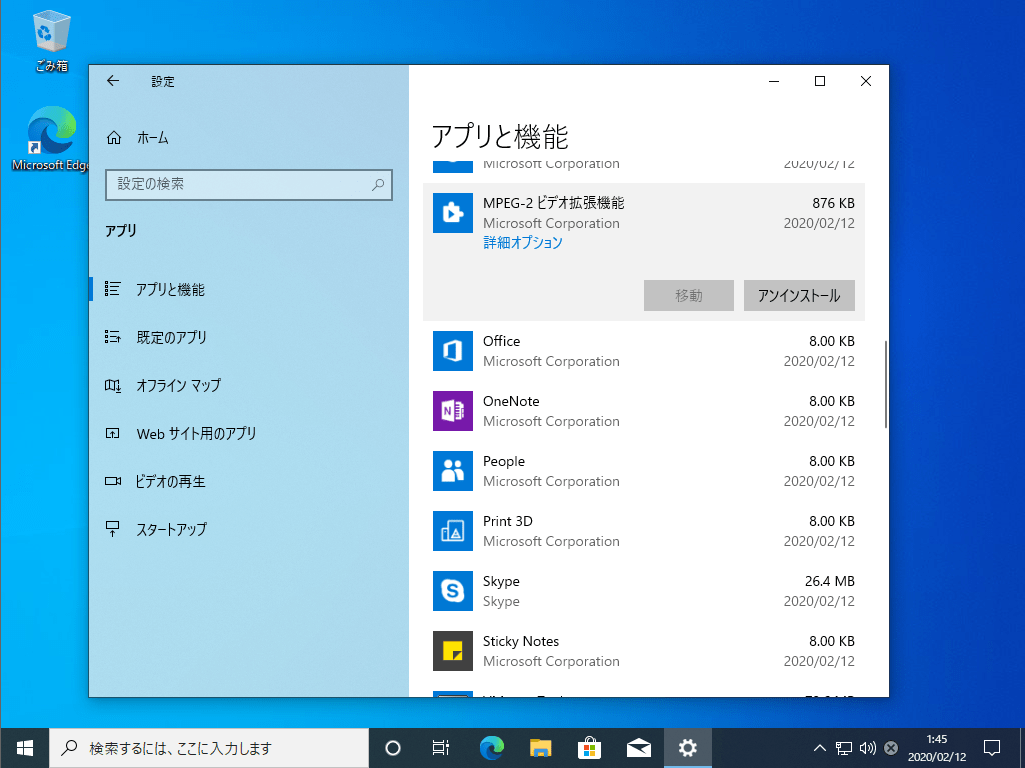Click the Skype app icon
1025x768 pixels.
[x=452, y=591]
